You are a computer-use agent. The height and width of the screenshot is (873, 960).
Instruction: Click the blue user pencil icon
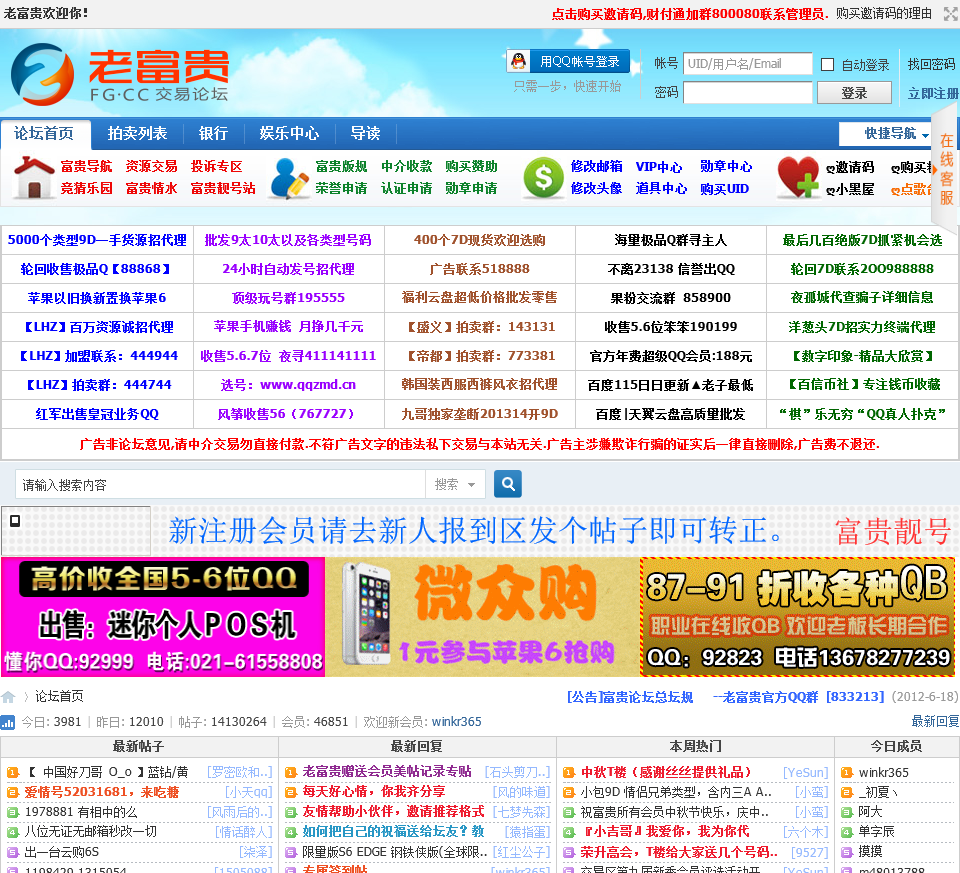point(289,178)
